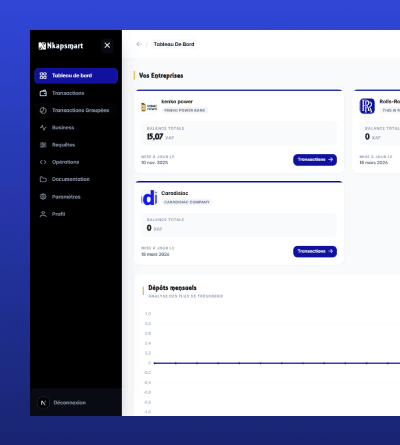Go back using the breadcrumb arrow
The image size is (400, 445).
139,44
